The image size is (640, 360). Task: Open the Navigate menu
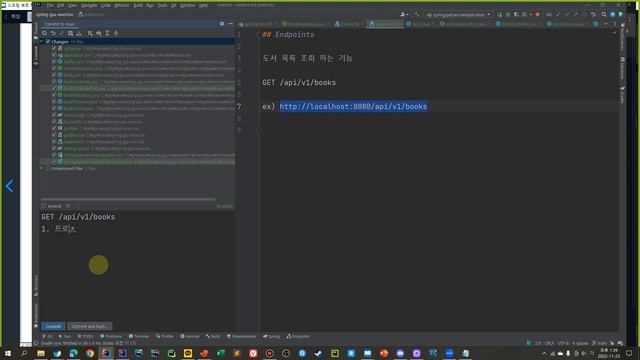pos(89,5)
